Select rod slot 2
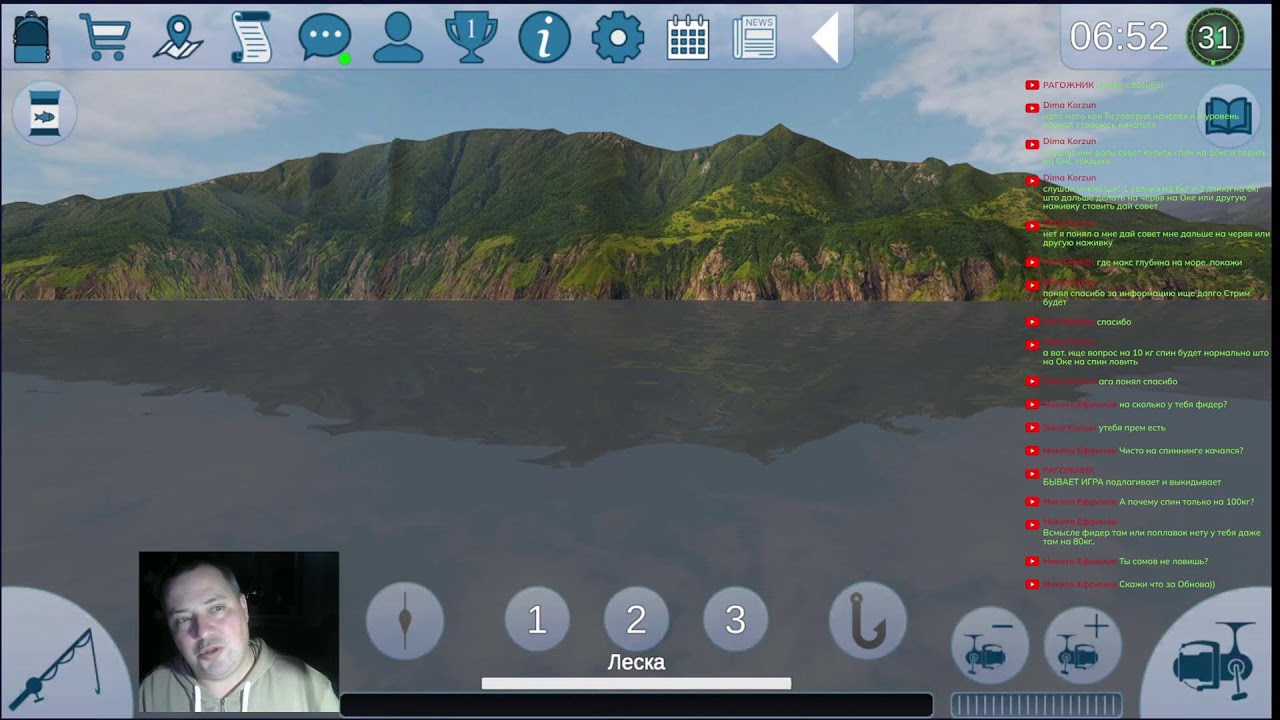The width and height of the screenshot is (1280, 720). (636, 620)
